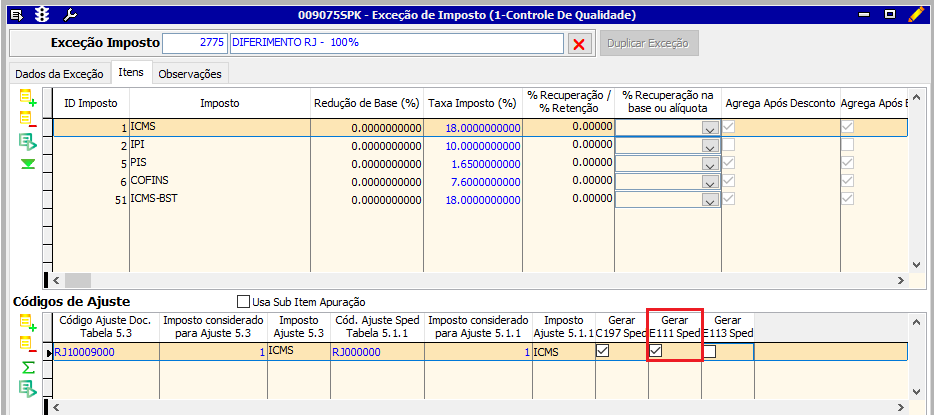Open recovery base dropdown for COFINS row
Viewport: 934px width, 415px height.
[710, 182]
